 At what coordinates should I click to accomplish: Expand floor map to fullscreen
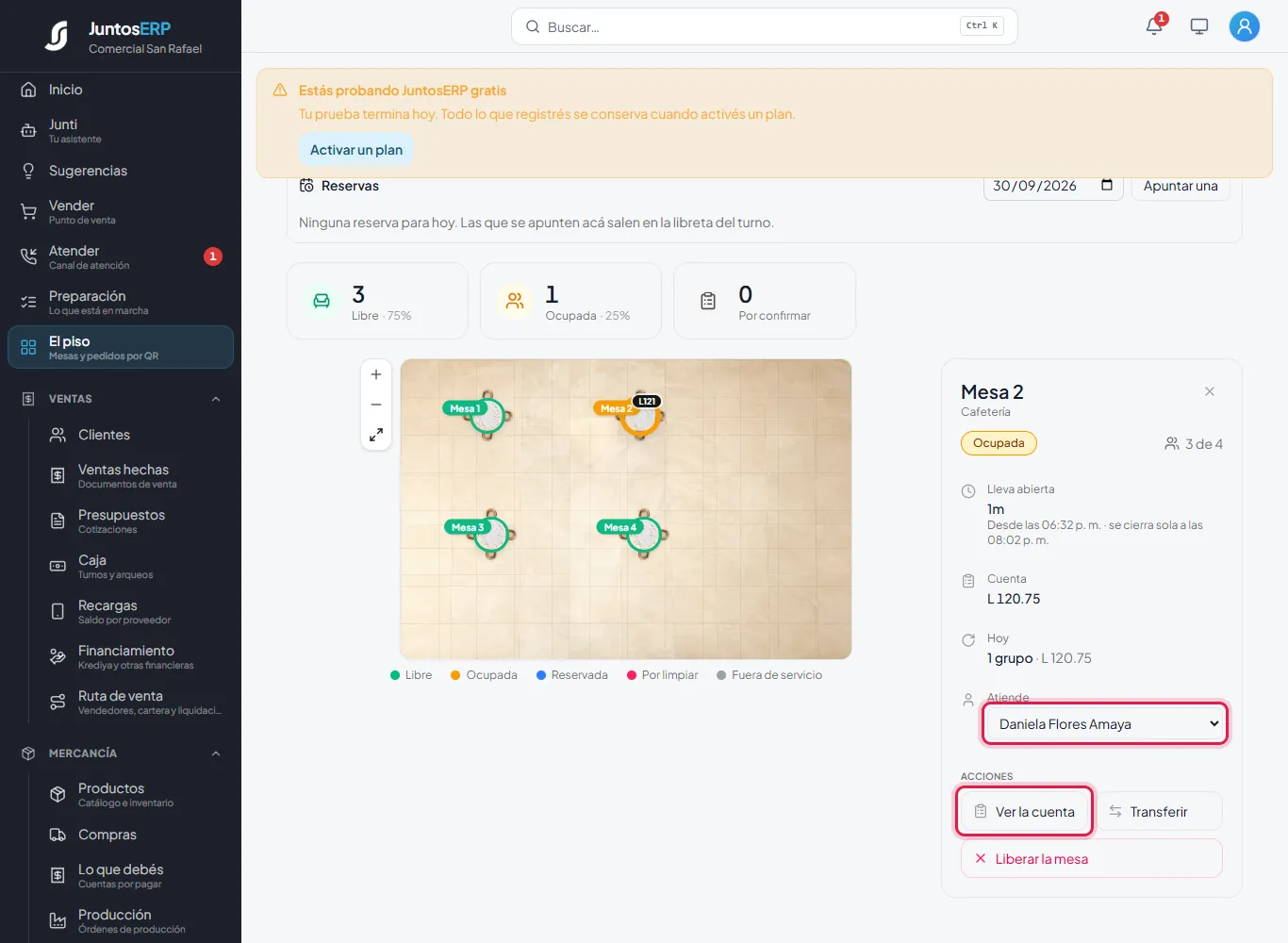(376, 435)
